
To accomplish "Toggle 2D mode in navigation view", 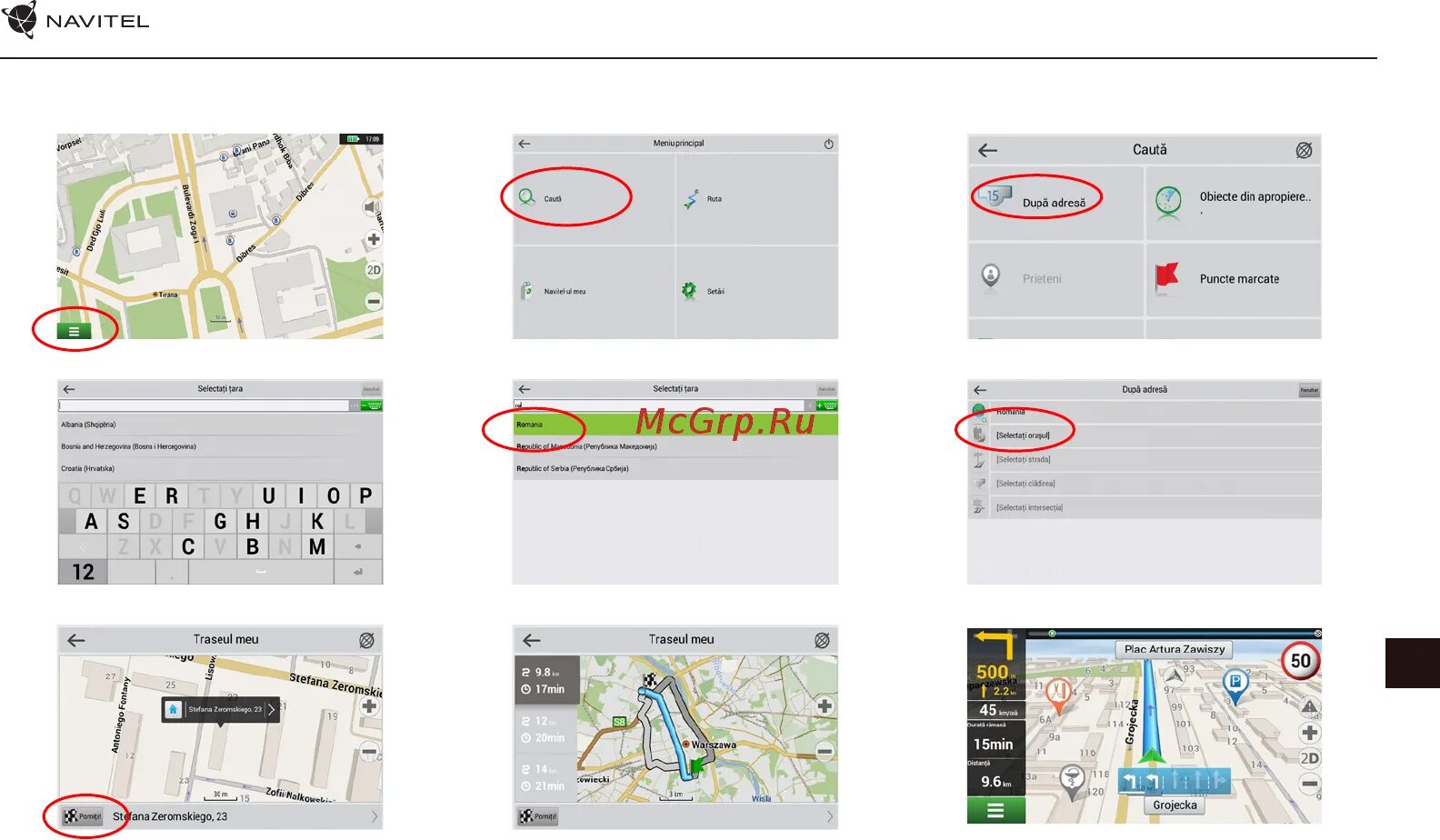I will pyautogui.click(x=1309, y=758).
